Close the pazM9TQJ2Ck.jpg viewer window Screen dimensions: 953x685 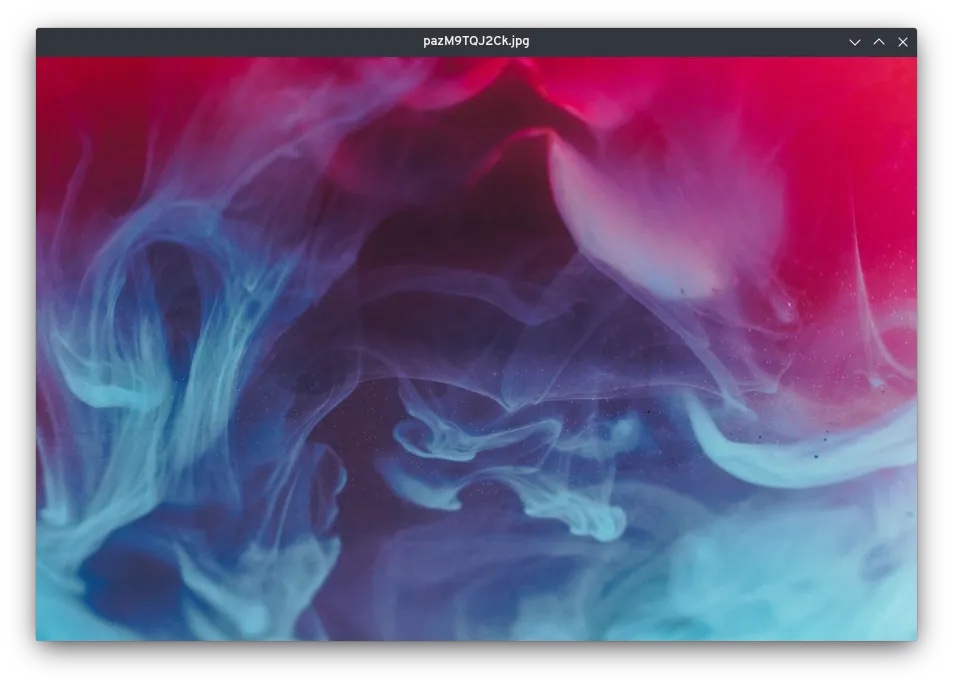coord(903,42)
